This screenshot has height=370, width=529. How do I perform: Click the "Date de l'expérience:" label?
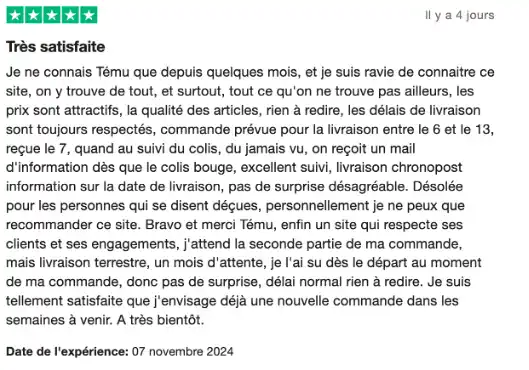point(67,352)
